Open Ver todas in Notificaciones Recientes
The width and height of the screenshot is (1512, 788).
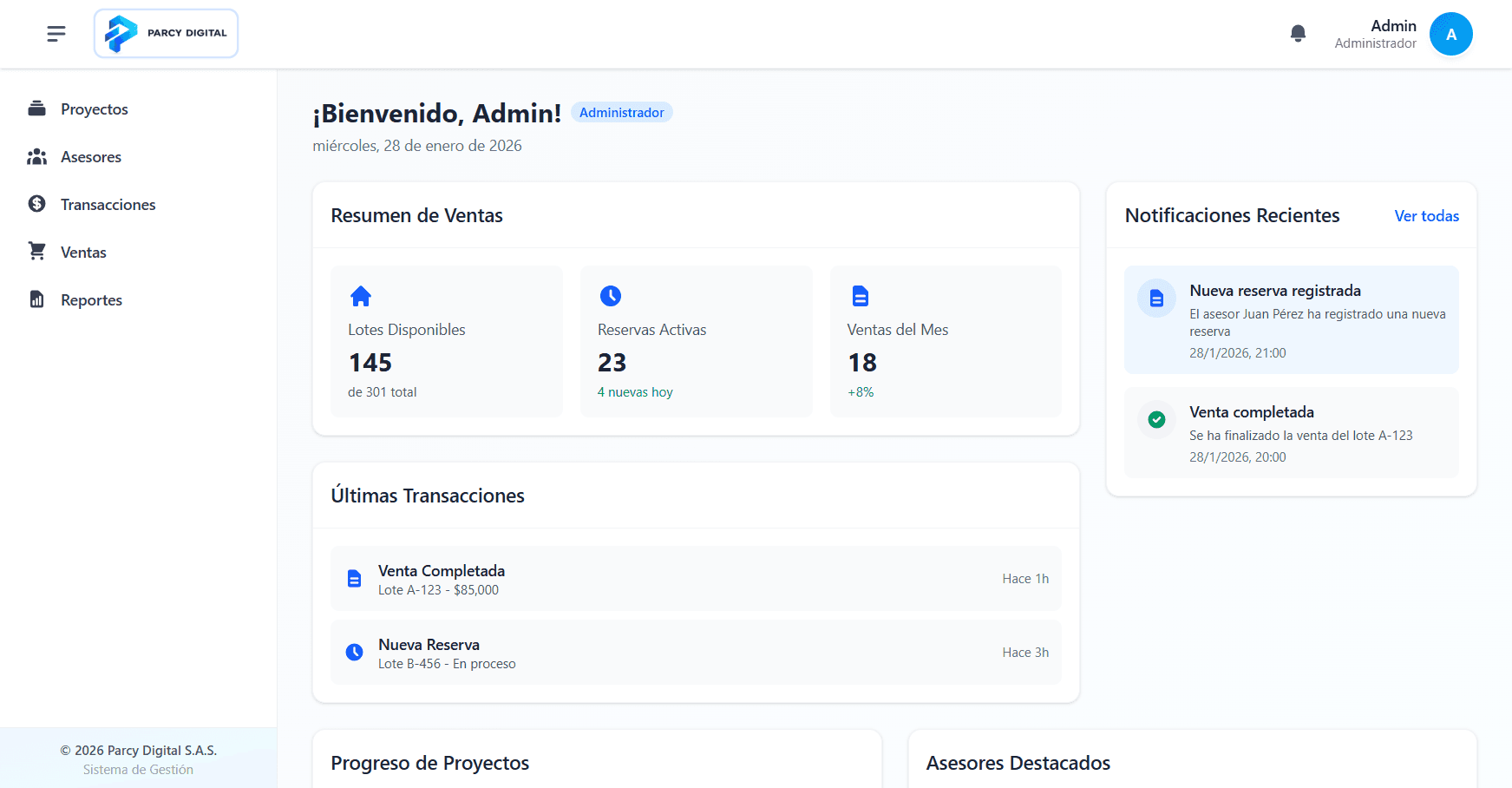point(1426,216)
